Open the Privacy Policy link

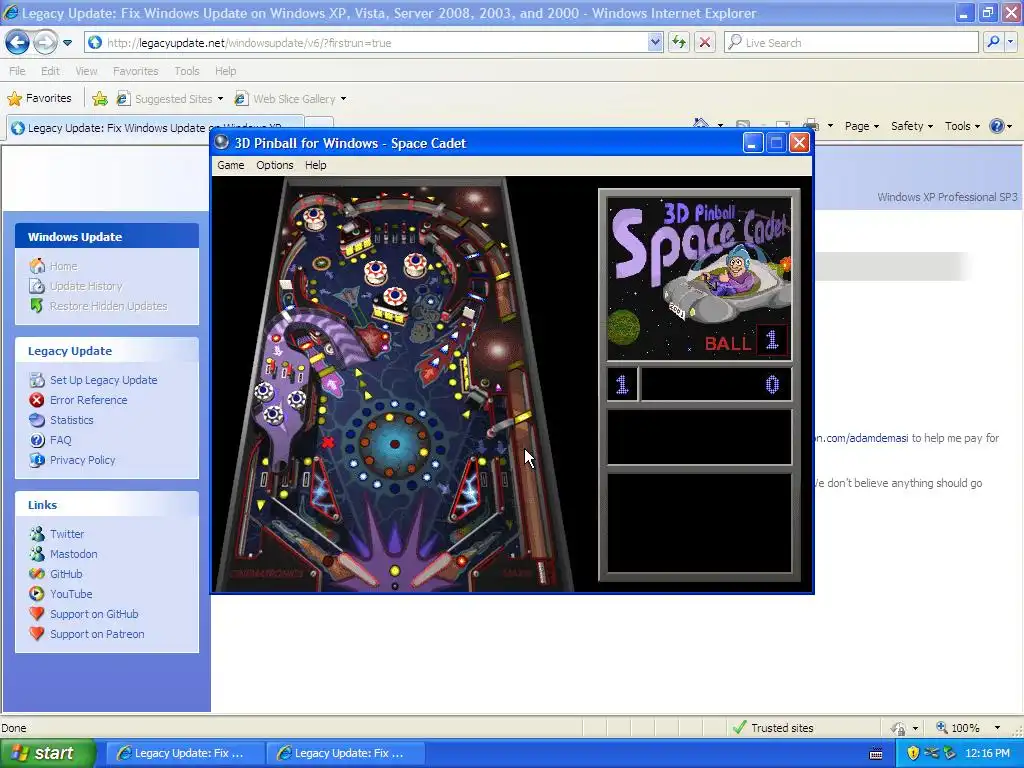(x=82, y=460)
